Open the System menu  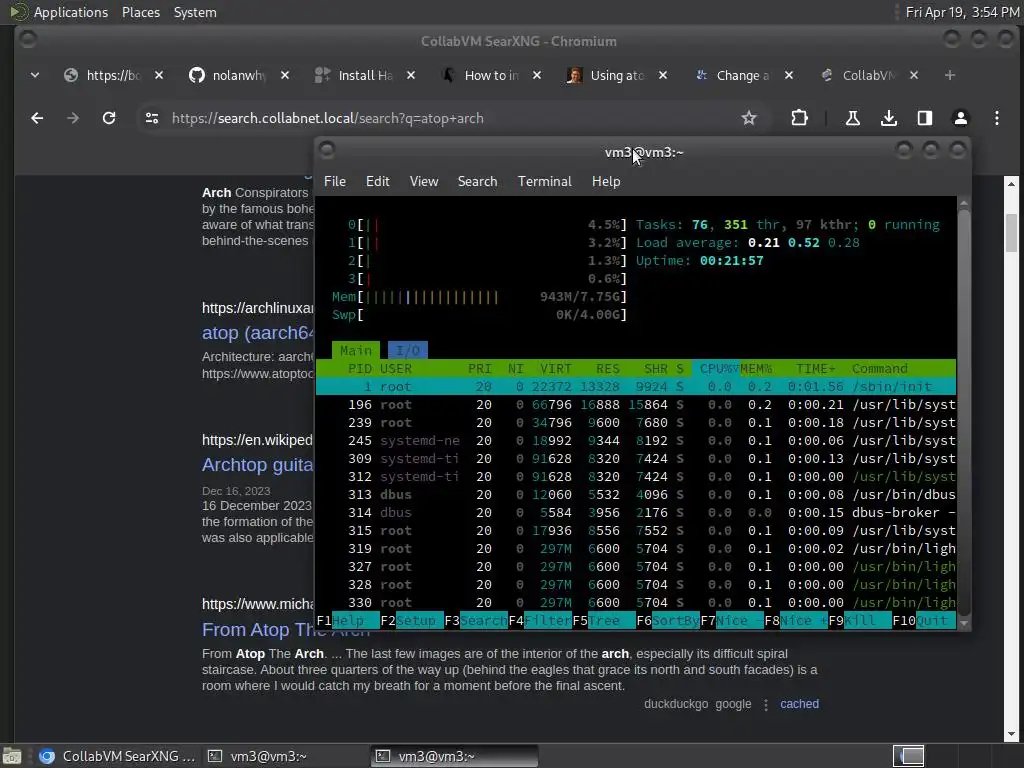195,12
